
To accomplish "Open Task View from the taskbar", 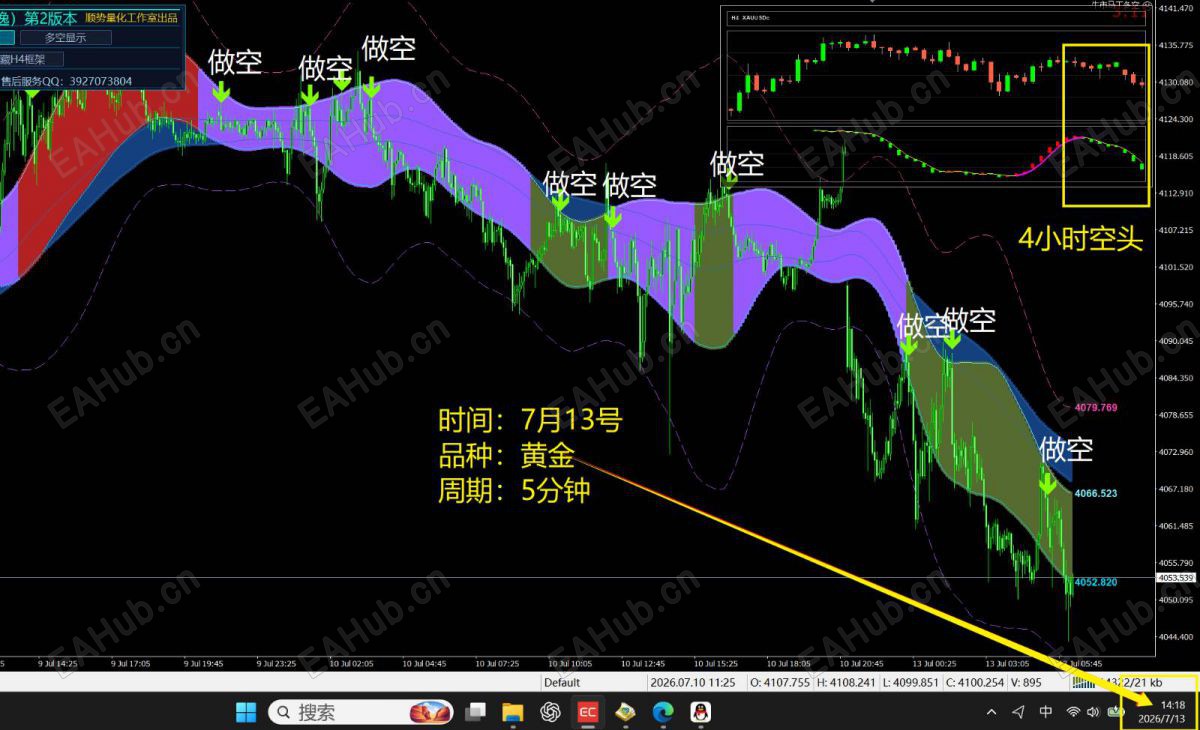I will (x=476, y=712).
